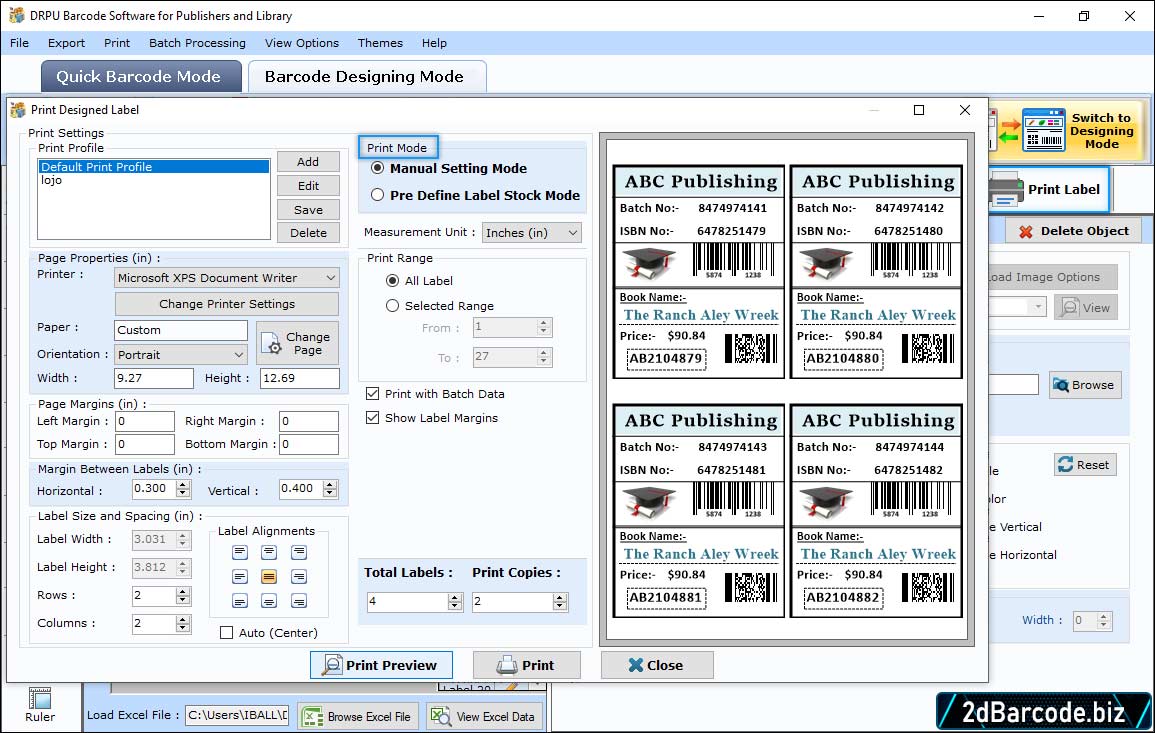The width and height of the screenshot is (1155, 733).
Task: Select bottom-center label alignment icon
Action: pos(269,601)
